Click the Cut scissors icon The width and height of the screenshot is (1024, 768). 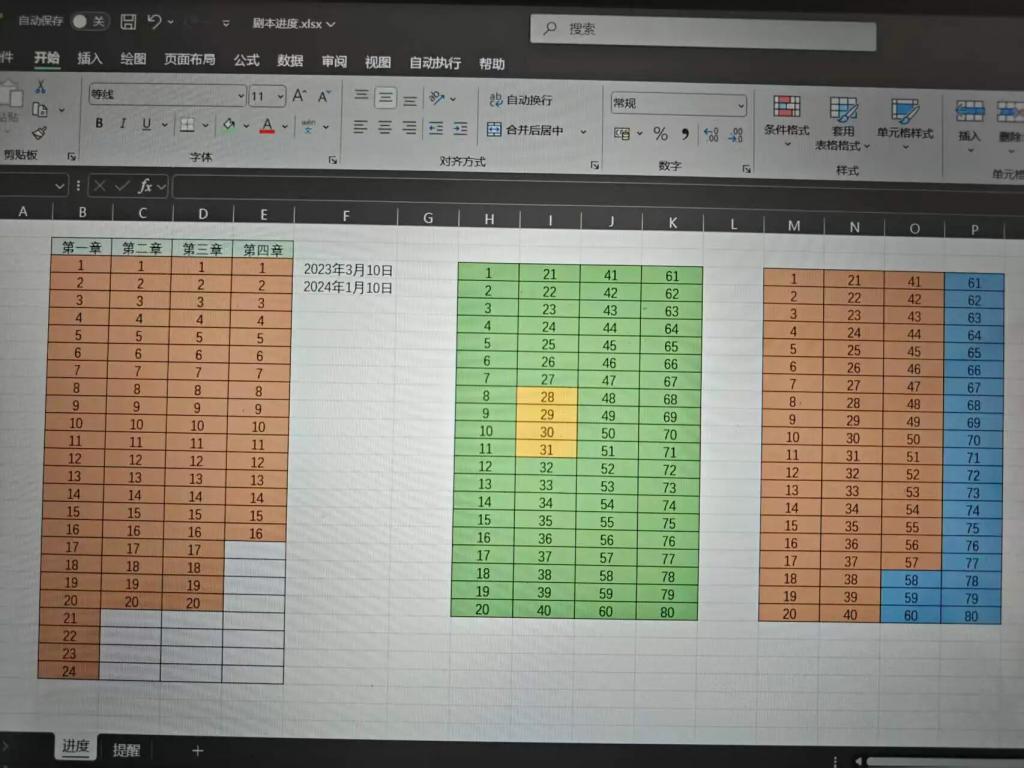[40, 87]
